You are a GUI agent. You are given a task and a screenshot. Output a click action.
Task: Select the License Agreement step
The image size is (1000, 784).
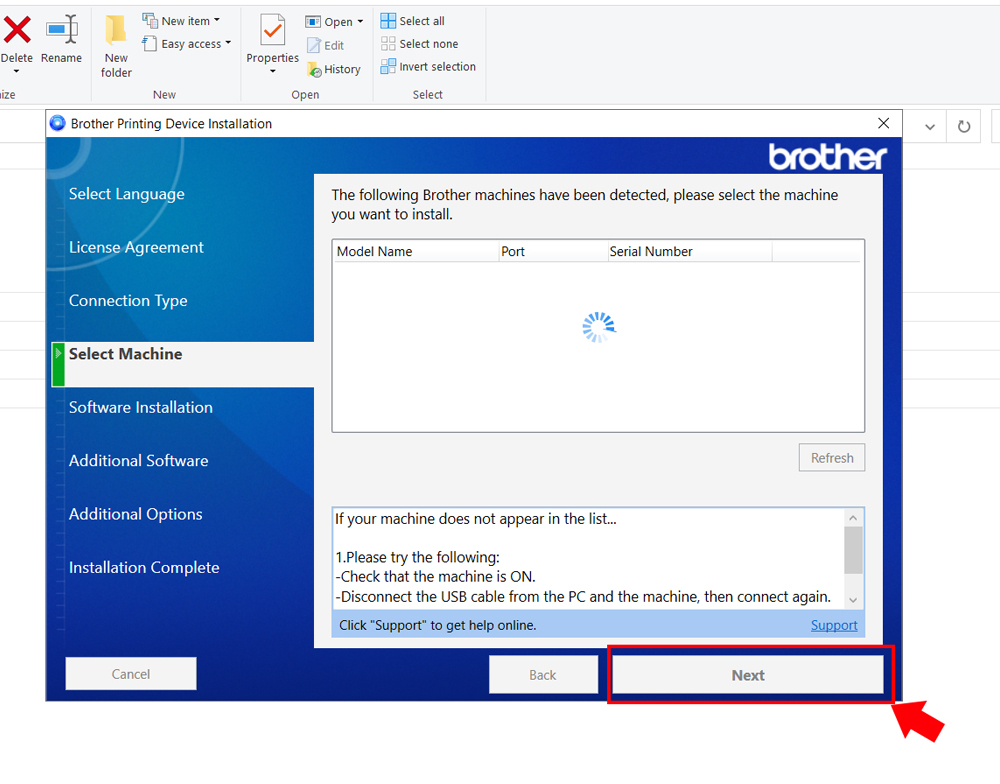(x=136, y=247)
